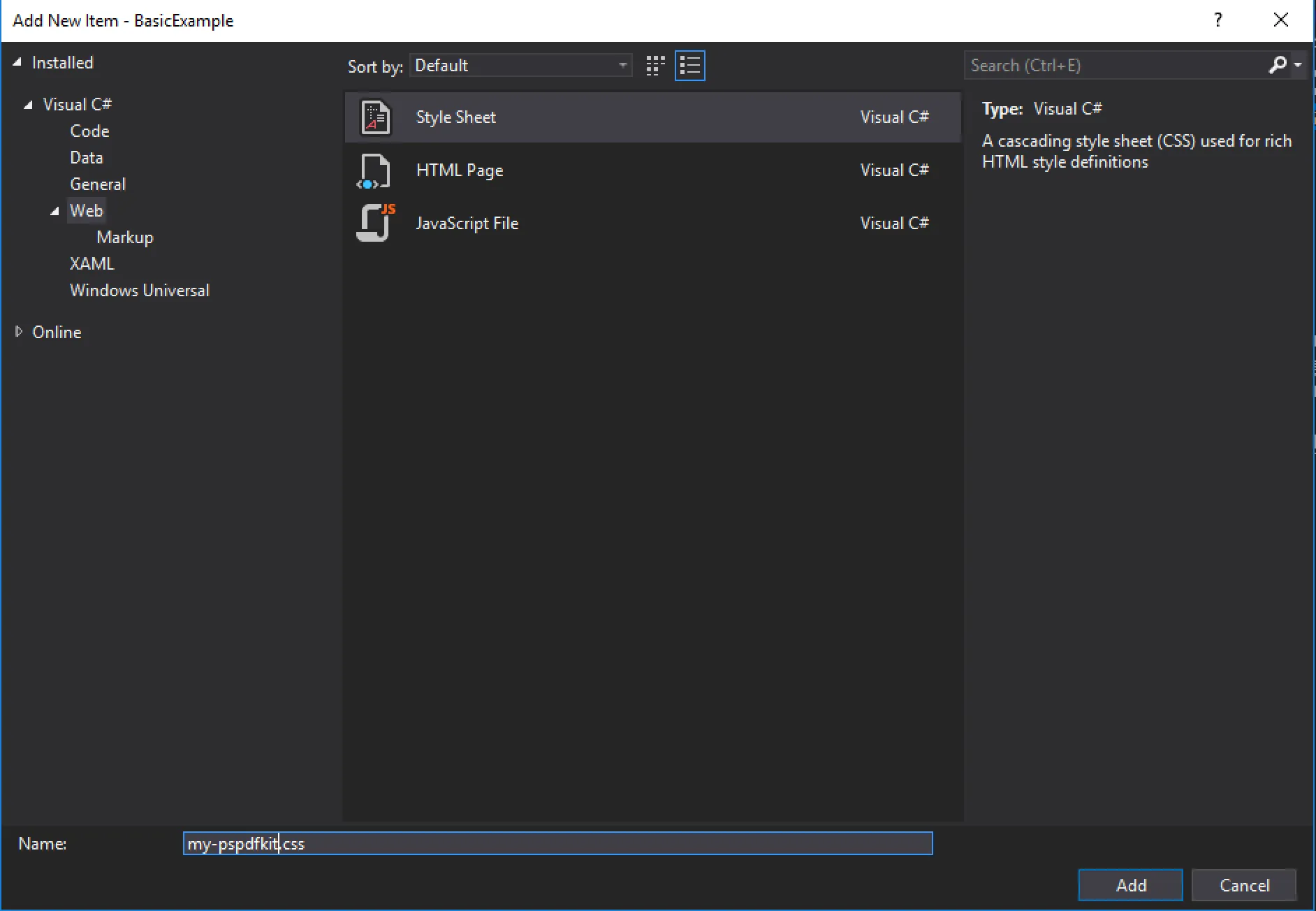This screenshot has height=911, width=1316.
Task: Click the Cancel button
Action: (1244, 885)
